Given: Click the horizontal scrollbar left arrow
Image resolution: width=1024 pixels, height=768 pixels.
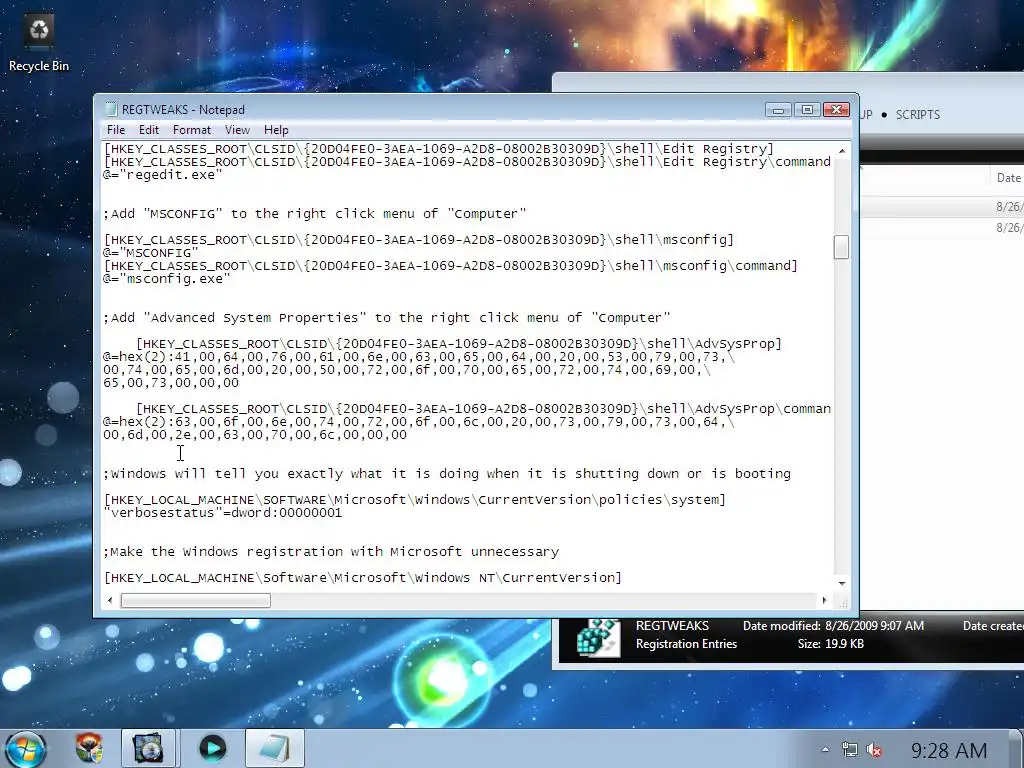Looking at the screenshot, I should pyautogui.click(x=110, y=600).
